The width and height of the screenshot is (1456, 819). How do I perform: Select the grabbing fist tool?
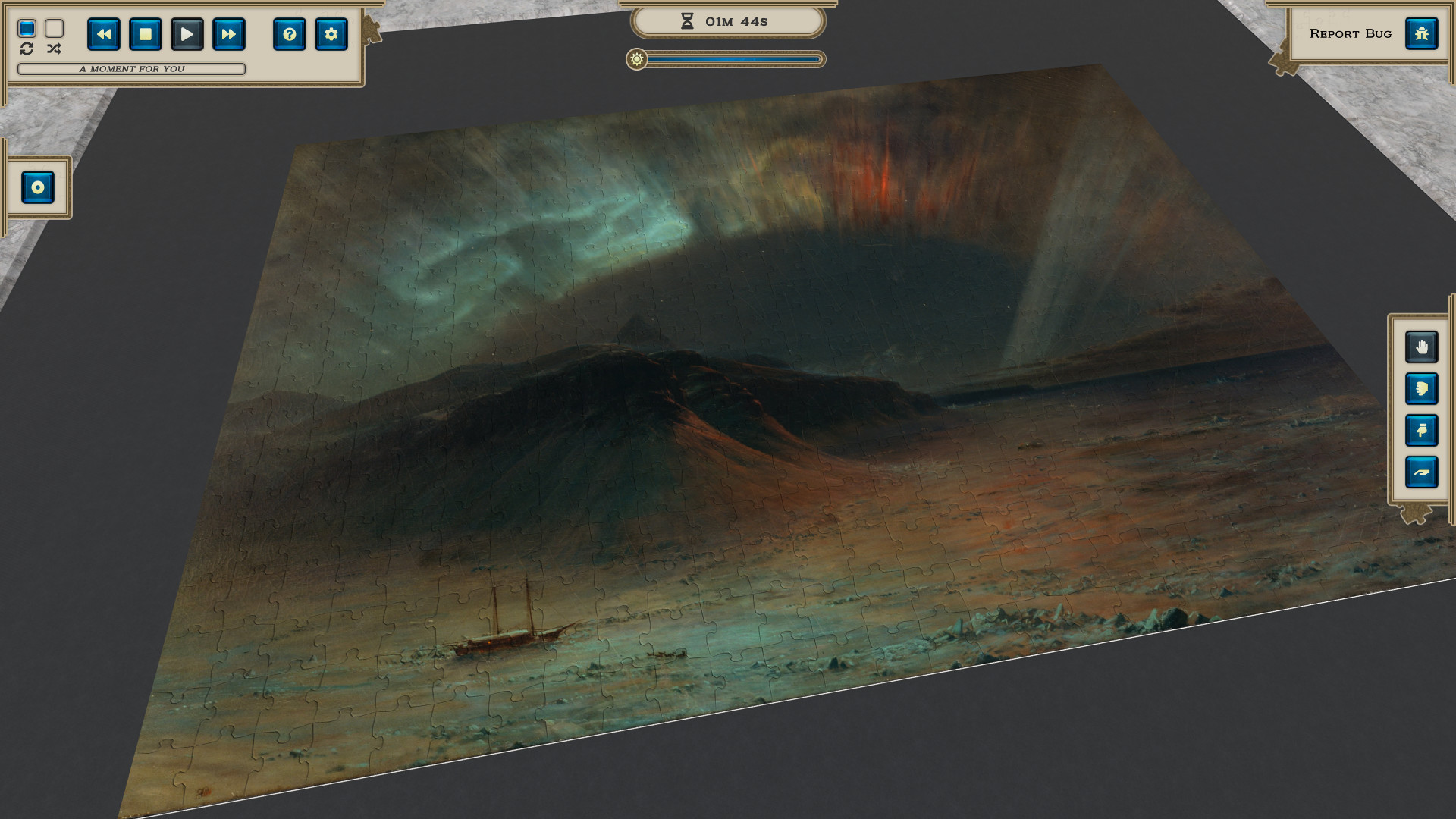(x=1422, y=389)
